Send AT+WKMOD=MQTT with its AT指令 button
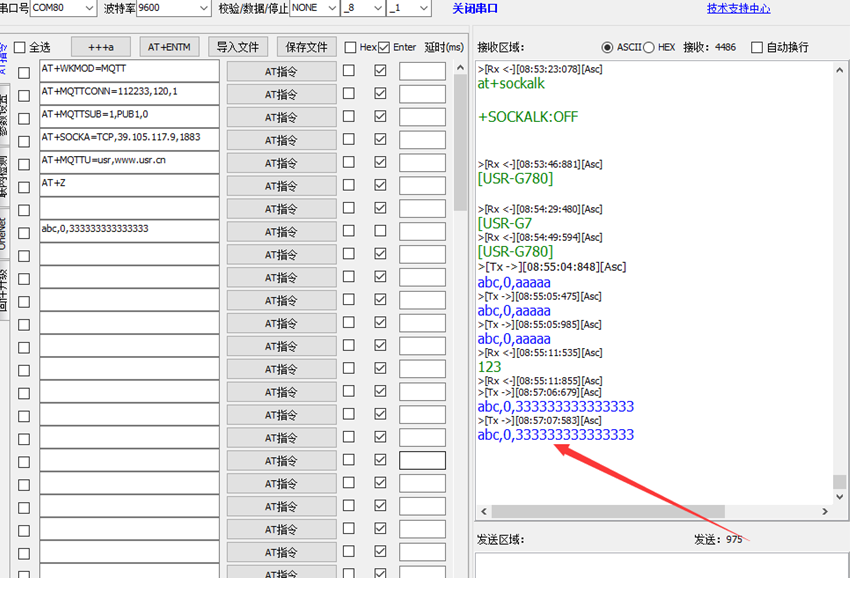The width and height of the screenshot is (850, 590). tap(281, 71)
